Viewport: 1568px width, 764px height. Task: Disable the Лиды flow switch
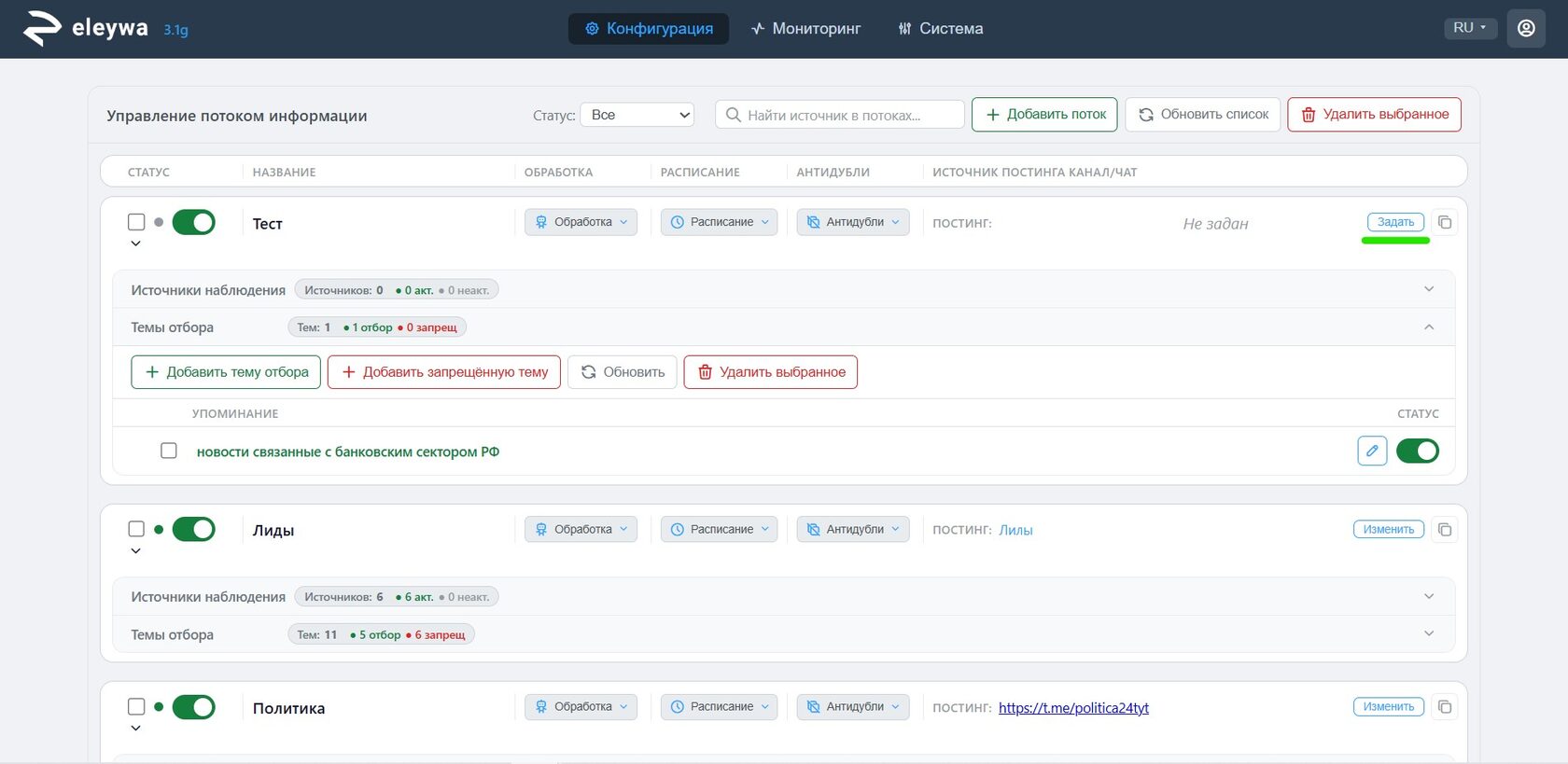[x=194, y=529]
